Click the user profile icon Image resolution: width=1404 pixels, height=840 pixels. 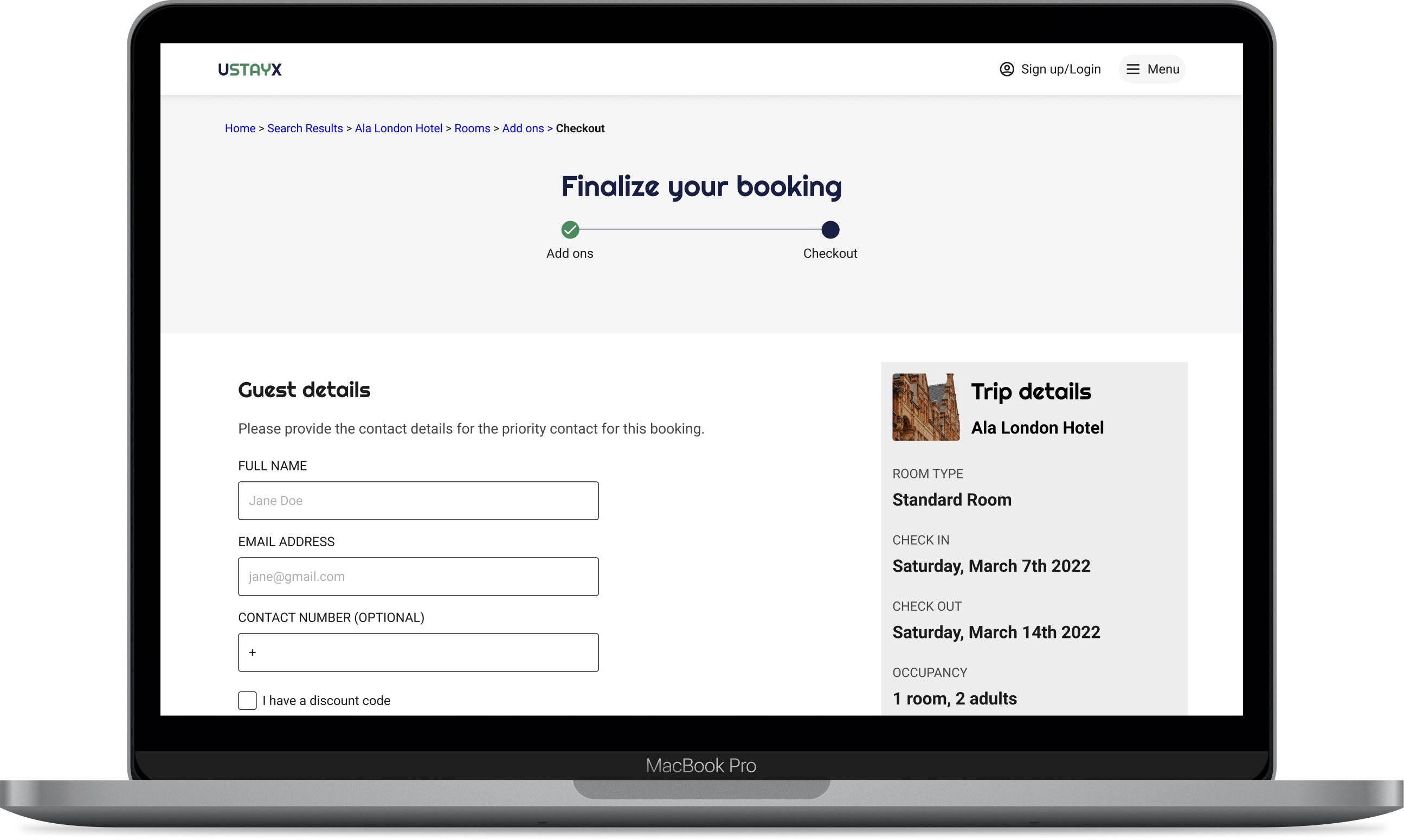coord(1007,69)
